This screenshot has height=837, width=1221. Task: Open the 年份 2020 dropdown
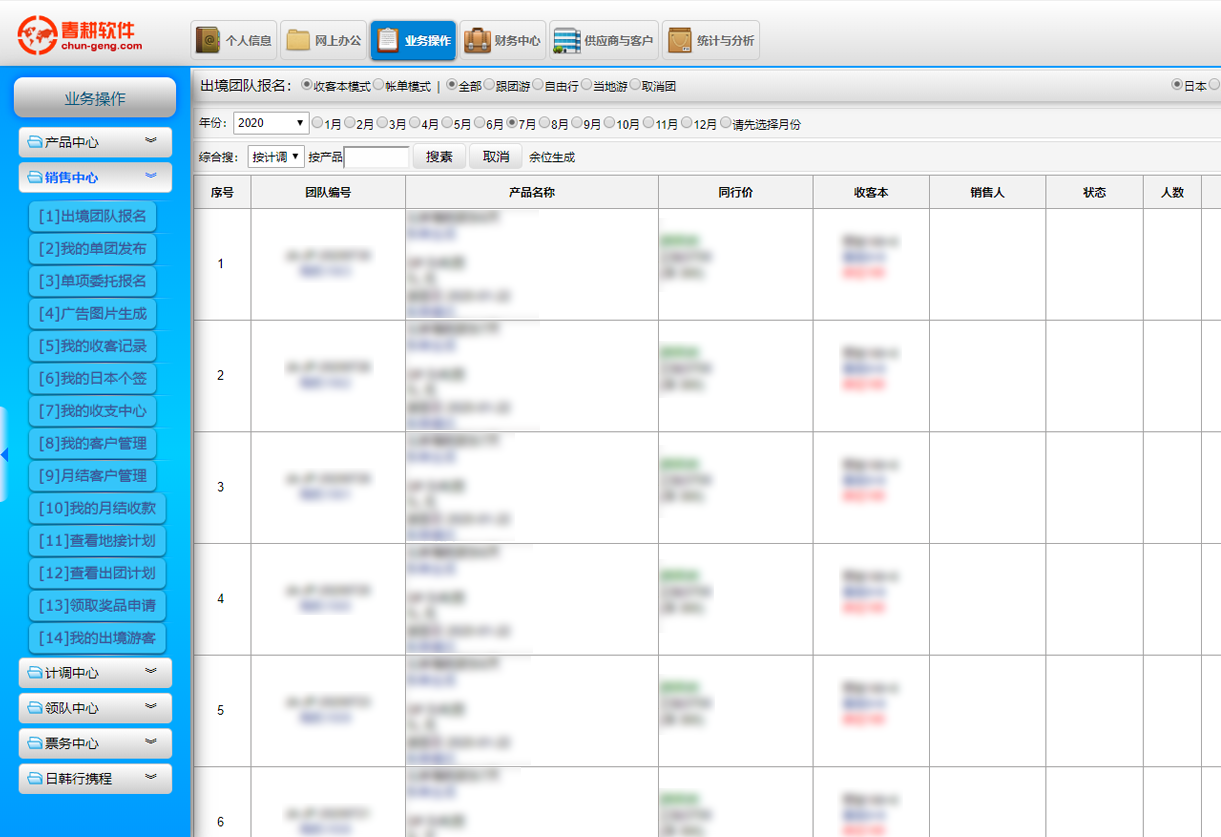(x=271, y=124)
